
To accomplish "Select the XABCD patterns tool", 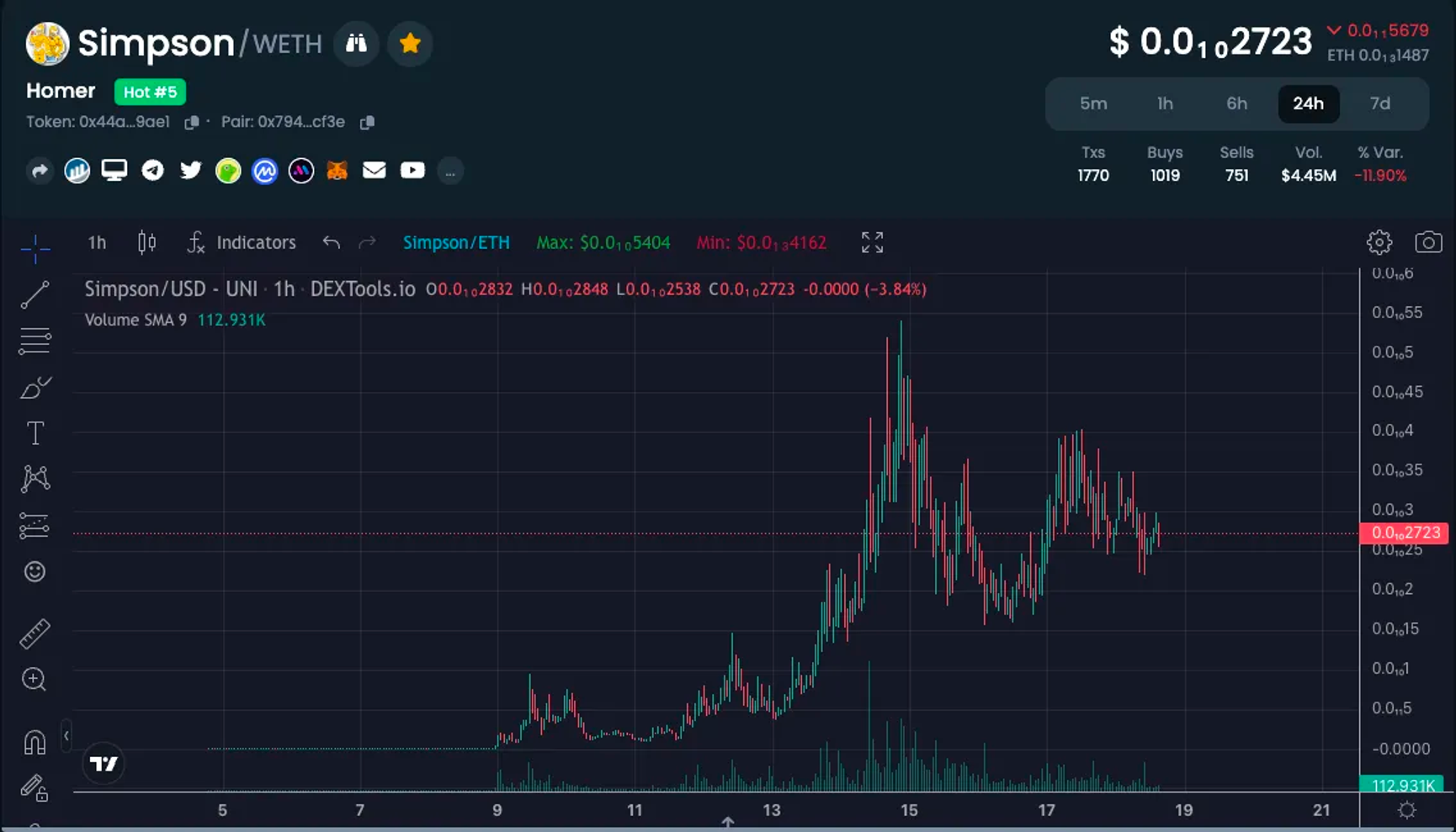I will tap(35, 479).
